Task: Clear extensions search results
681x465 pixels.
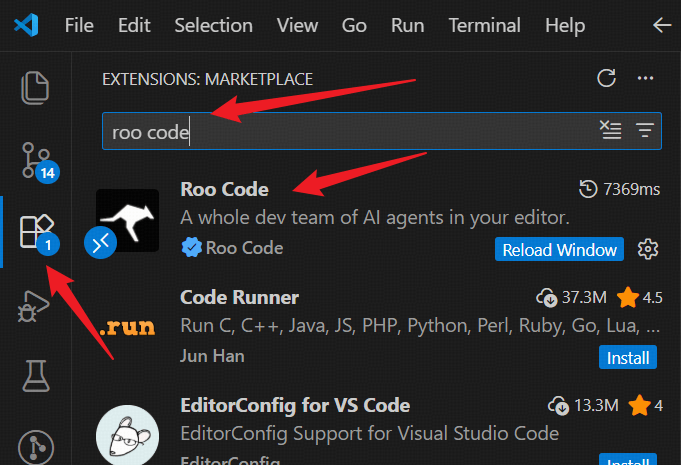Action: (610, 130)
